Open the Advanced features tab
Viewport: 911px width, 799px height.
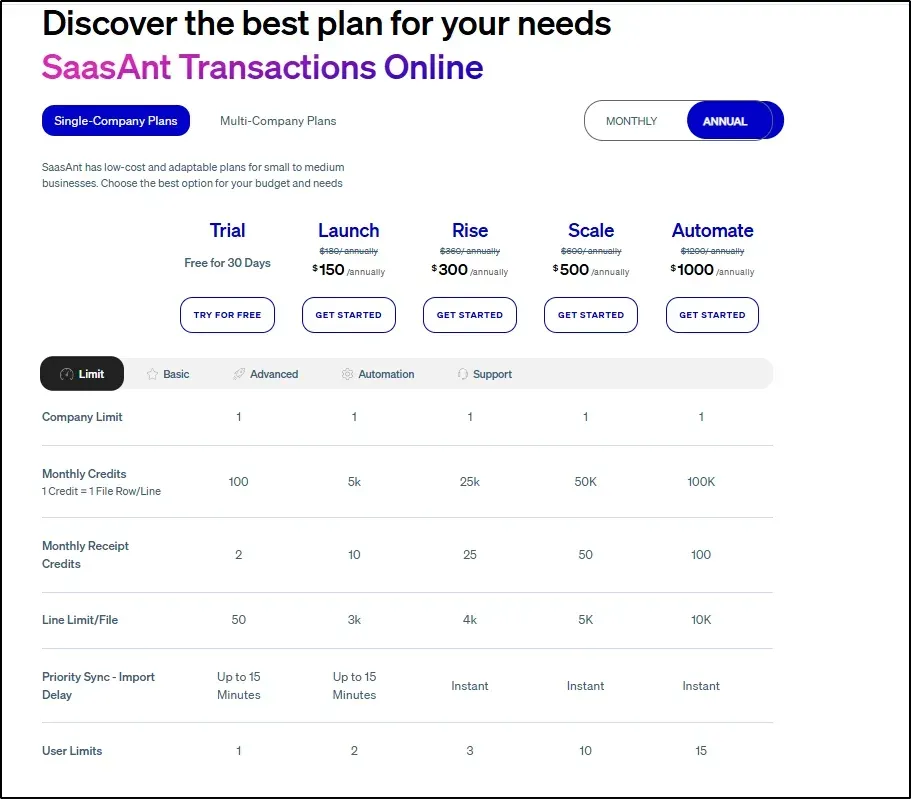(x=266, y=374)
